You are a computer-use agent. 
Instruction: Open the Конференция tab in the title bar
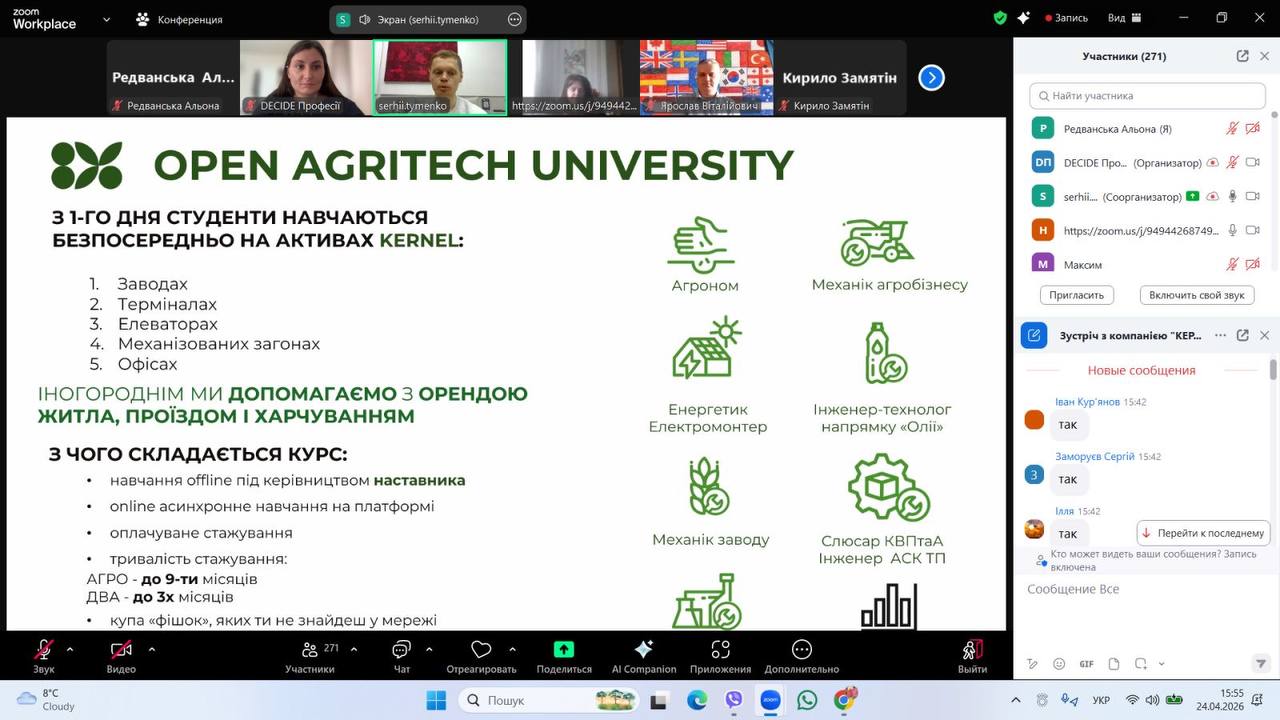point(178,19)
